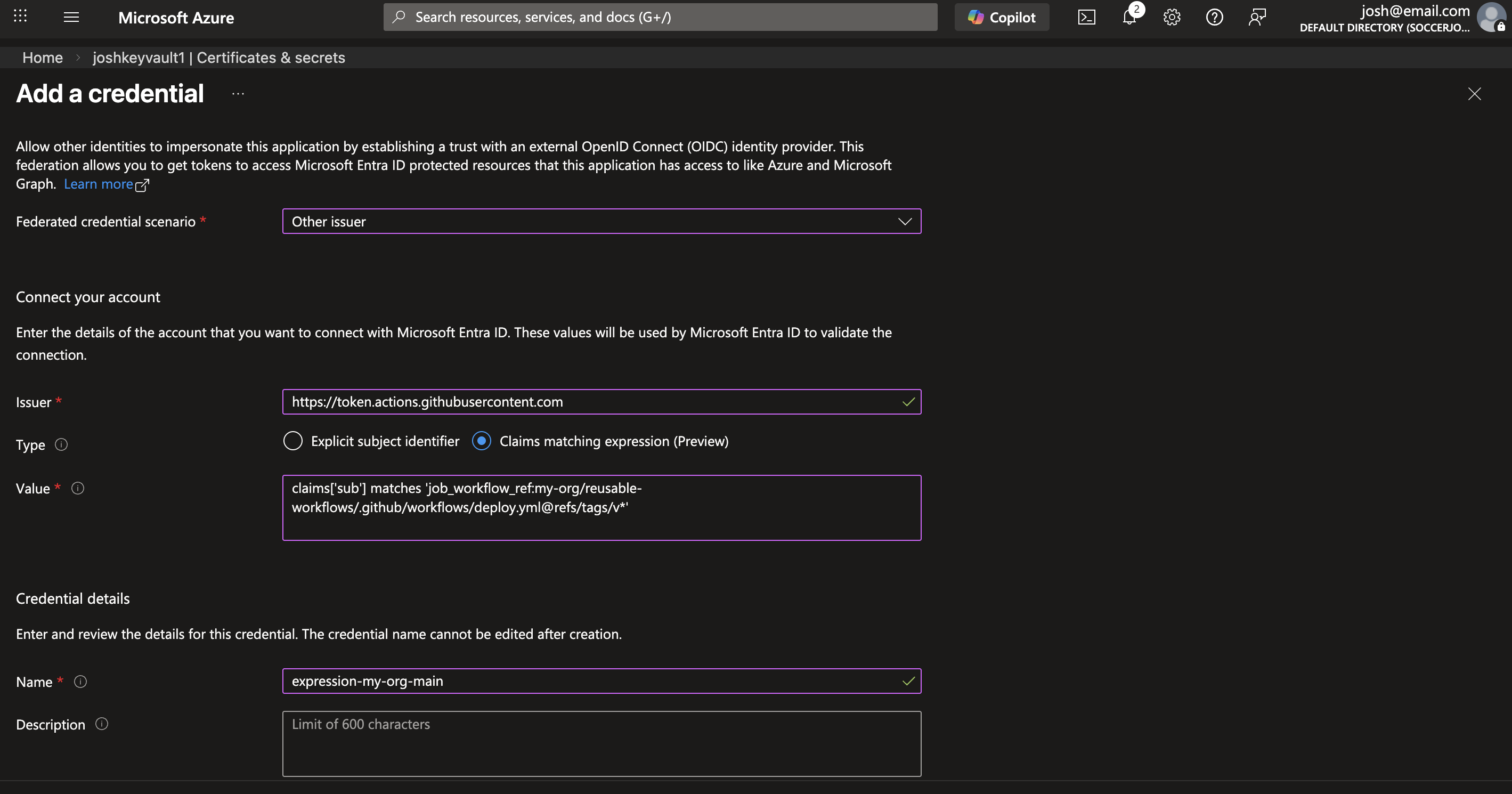Open the Azure app launcher grid

pos(21,17)
